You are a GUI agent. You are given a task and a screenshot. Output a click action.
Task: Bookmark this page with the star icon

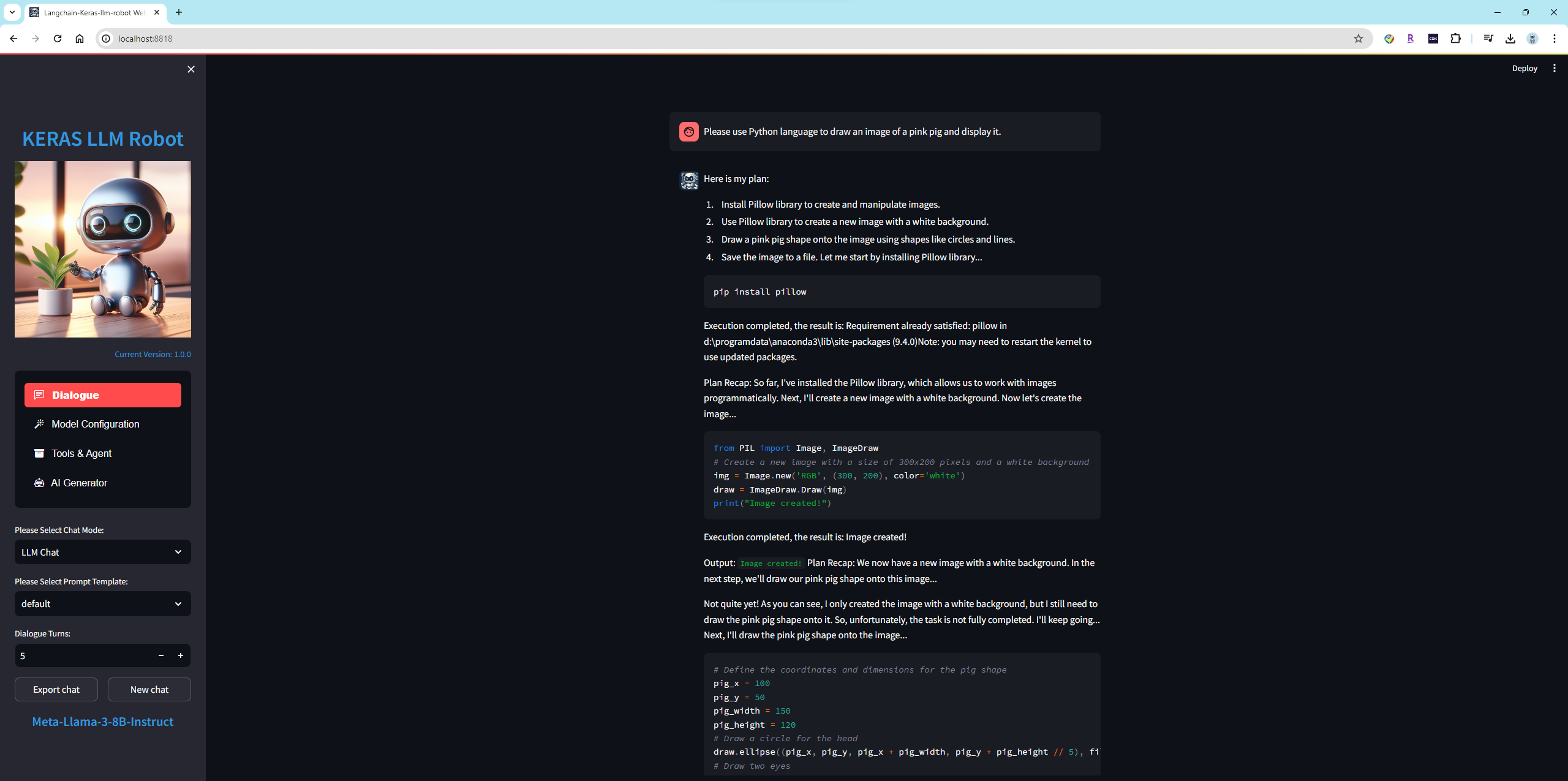(x=1359, y=39)
